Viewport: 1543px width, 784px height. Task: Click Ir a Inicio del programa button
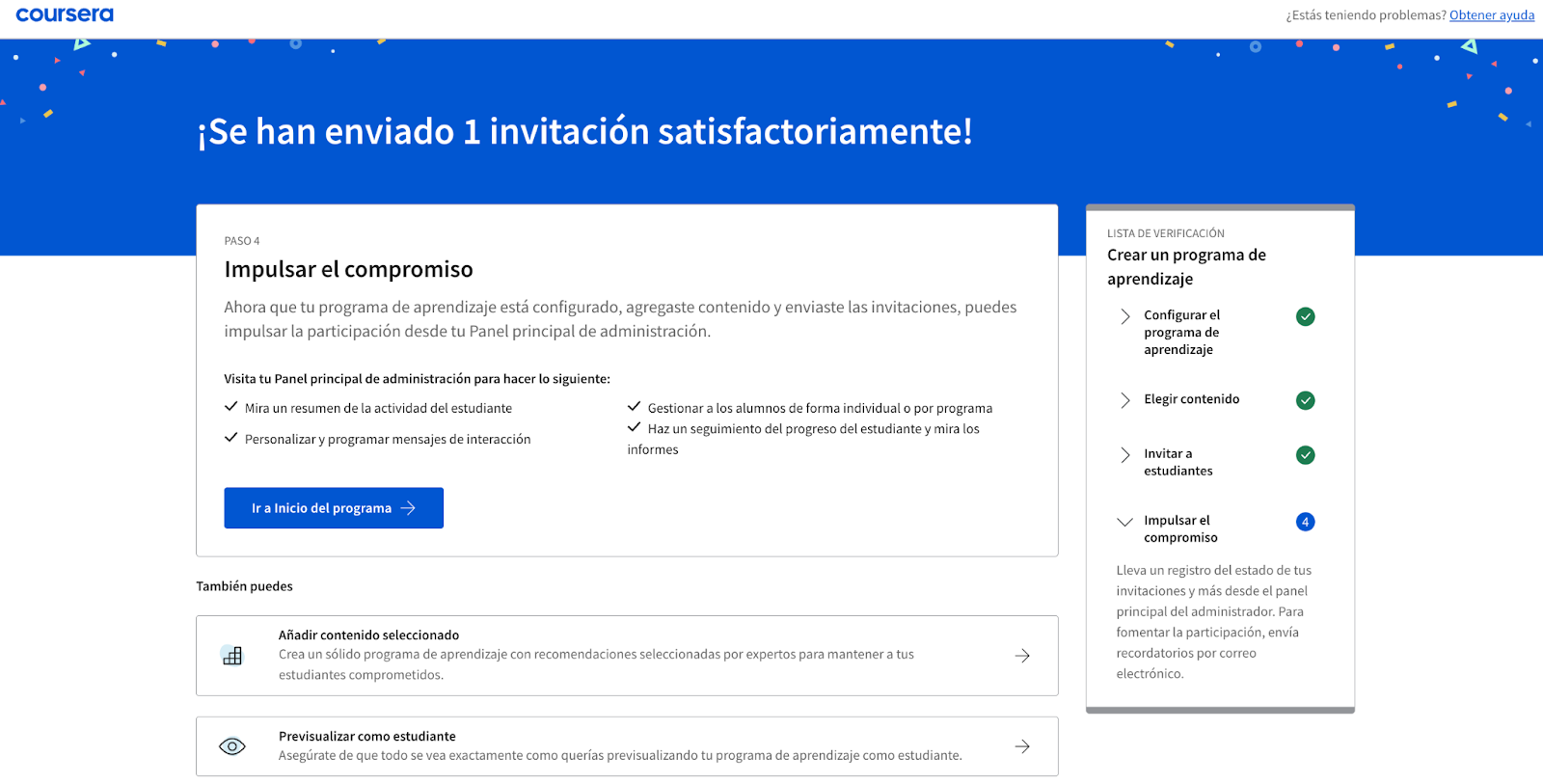click(334, 508)
